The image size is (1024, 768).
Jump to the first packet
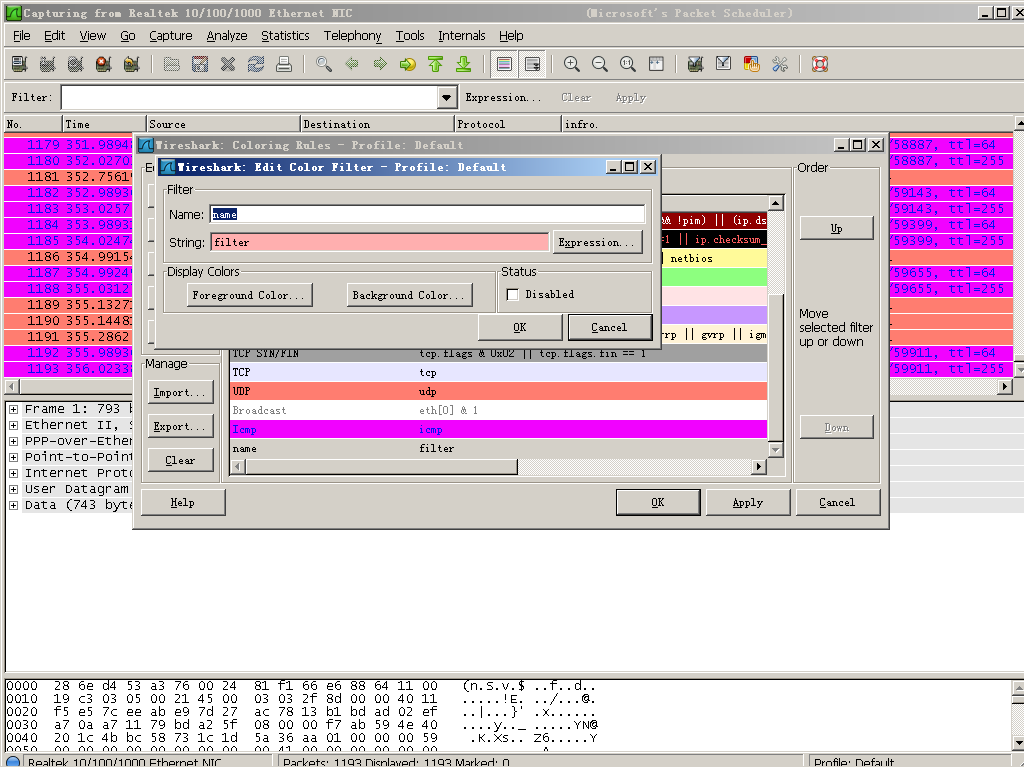click(436, 64)
